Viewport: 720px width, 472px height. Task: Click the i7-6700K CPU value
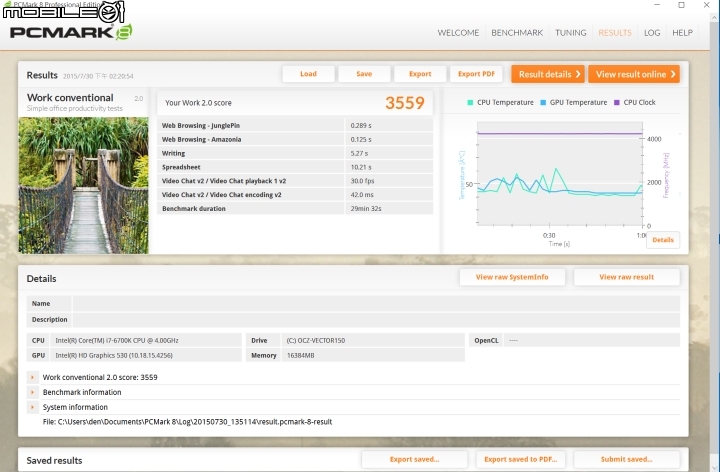146,340
